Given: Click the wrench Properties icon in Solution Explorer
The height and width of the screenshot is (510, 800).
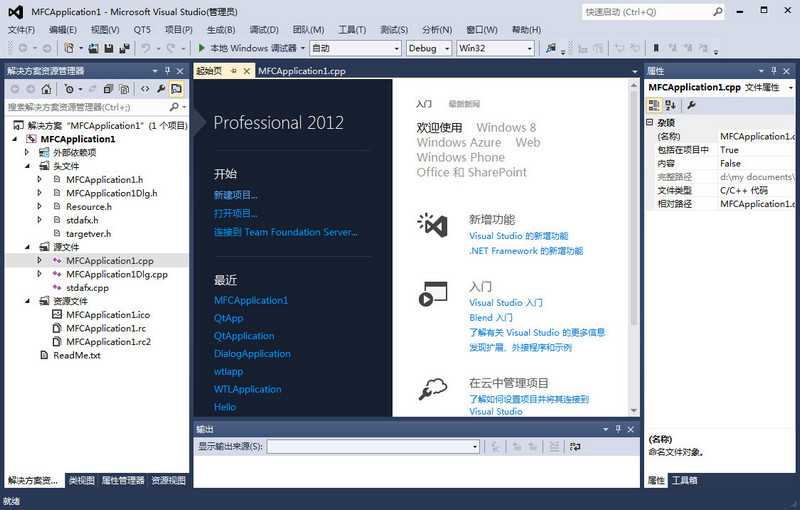Looking at the screenshot, I should [x=161, y=89].
